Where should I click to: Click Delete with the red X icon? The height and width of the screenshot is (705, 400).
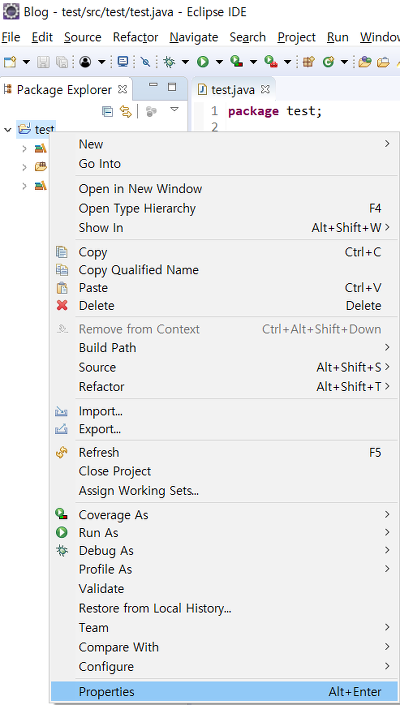[x=224, y=306]
